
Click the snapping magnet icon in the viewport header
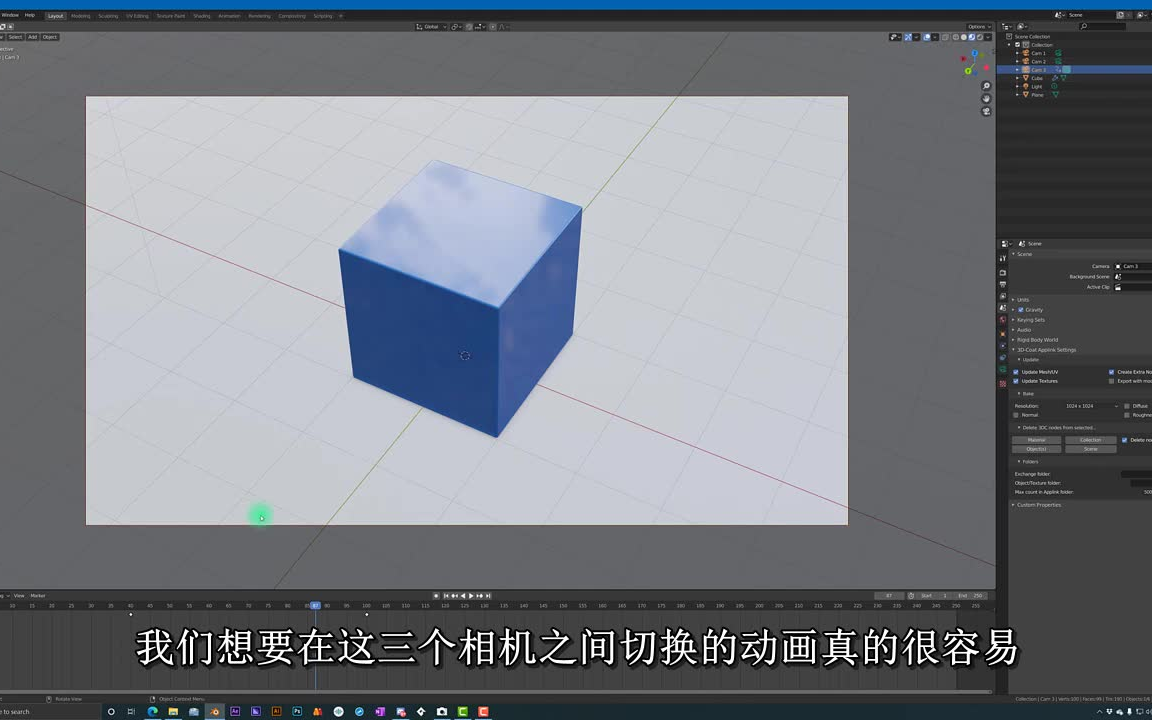point(469,27)
